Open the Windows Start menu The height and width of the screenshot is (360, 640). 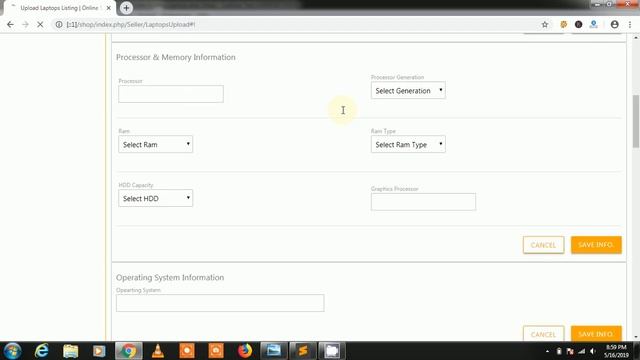click(12, 351)
